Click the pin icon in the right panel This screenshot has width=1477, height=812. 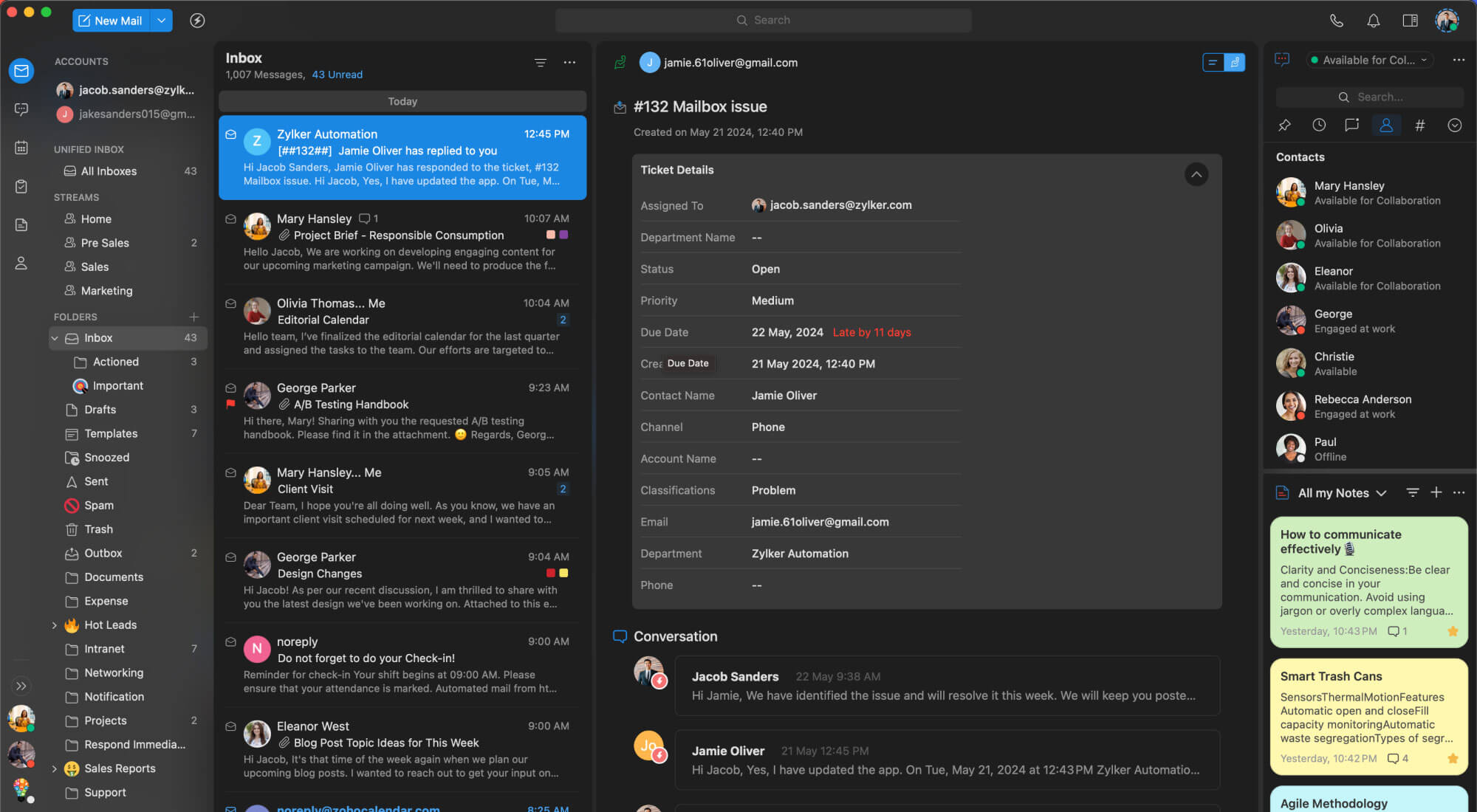click(x=1284, y=125)
